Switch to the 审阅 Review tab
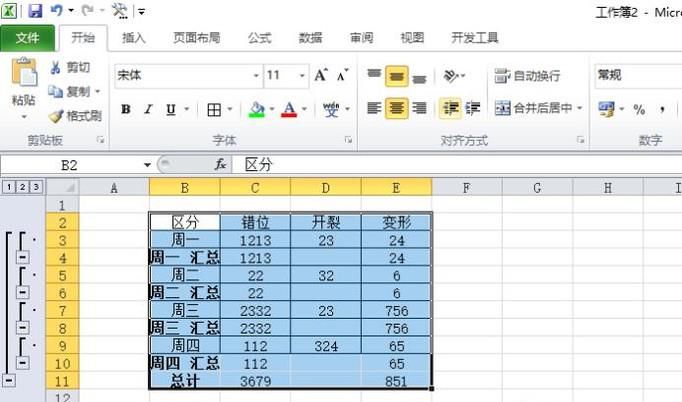 361,38
